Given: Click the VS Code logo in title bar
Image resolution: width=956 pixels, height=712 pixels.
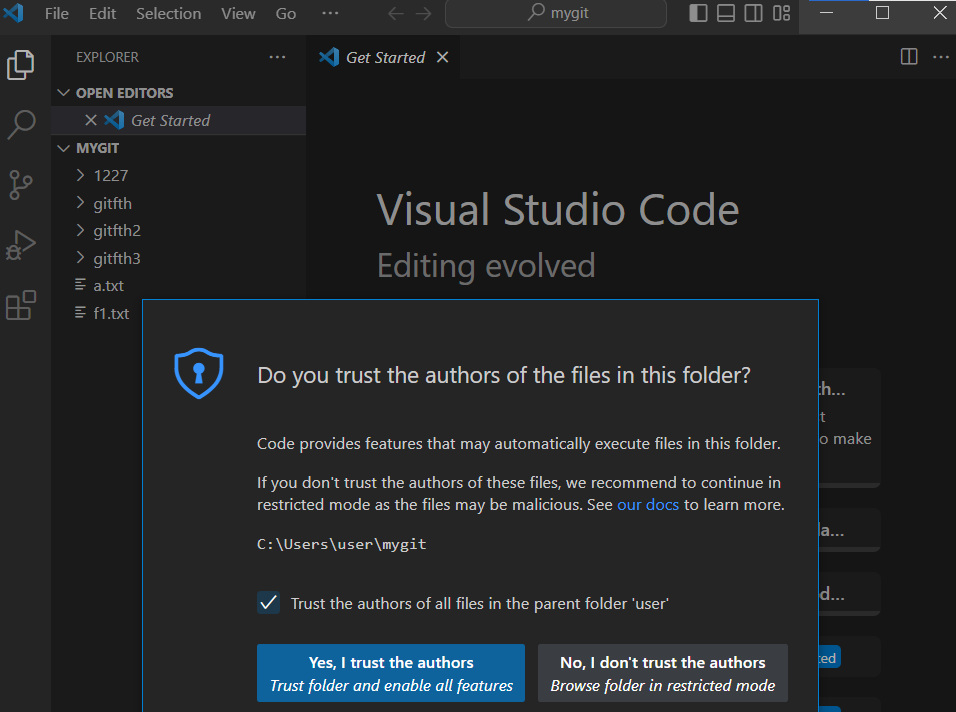Looking at the screenshot, I should point(13,13).
